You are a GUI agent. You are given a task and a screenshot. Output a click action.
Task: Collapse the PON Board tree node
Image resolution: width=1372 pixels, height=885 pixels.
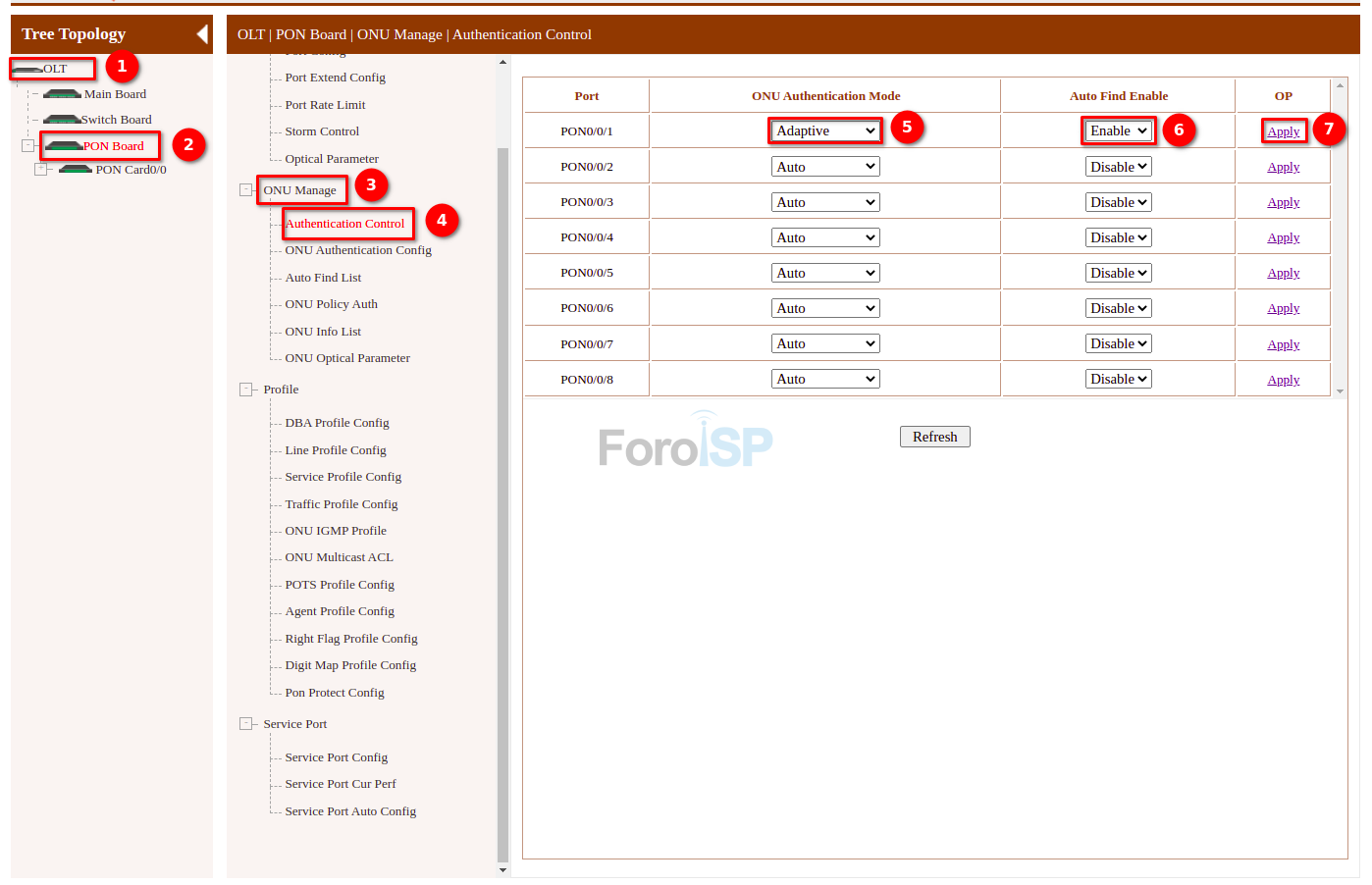27,146
